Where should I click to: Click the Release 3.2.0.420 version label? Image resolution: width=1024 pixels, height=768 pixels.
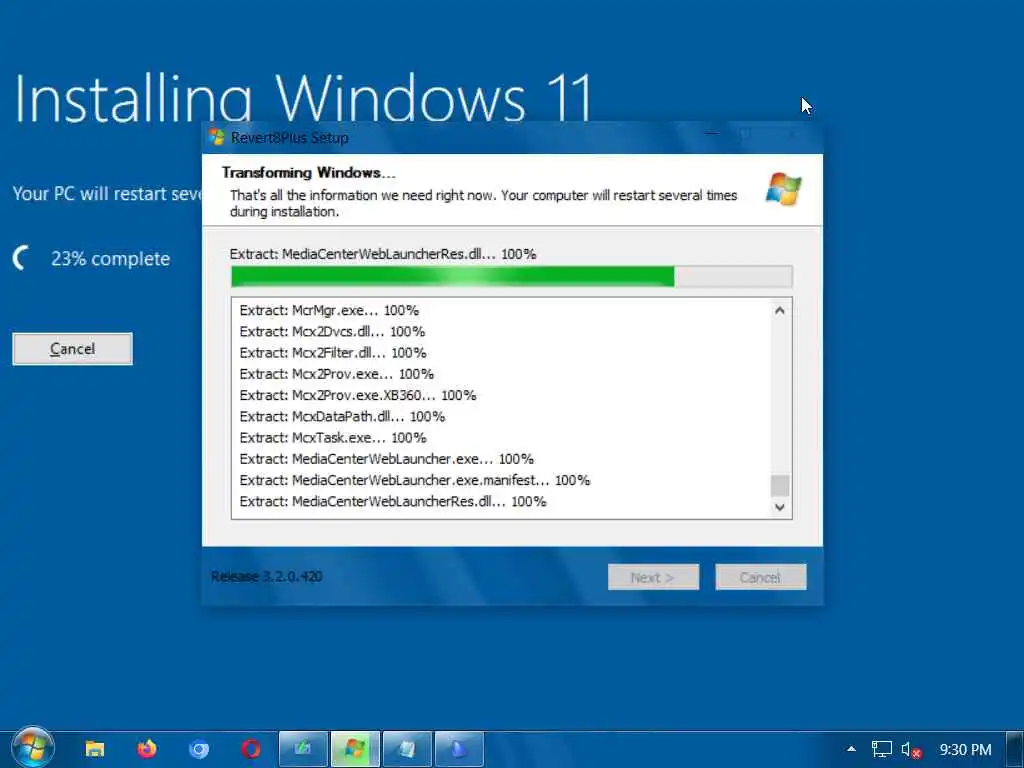266,577
